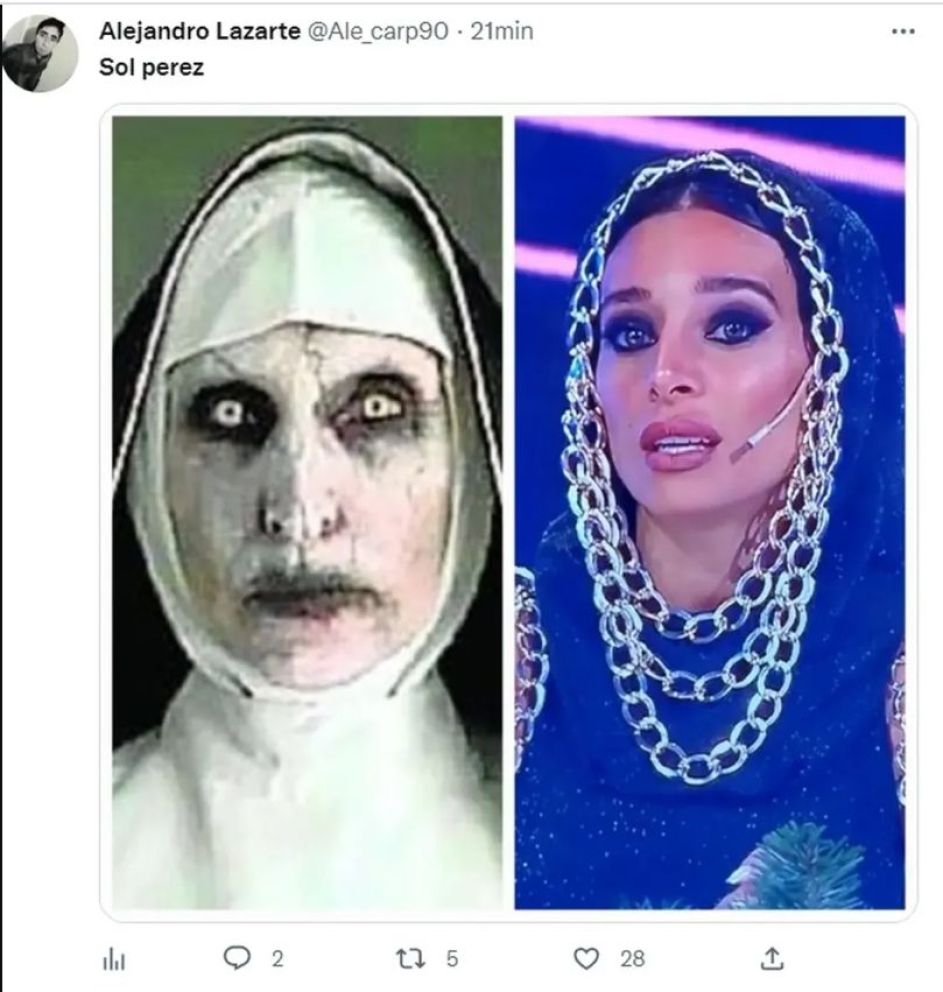Screen dimensions: 943x992
Task: Click the share upload arrow icon
Action: (x=772, y=958)
